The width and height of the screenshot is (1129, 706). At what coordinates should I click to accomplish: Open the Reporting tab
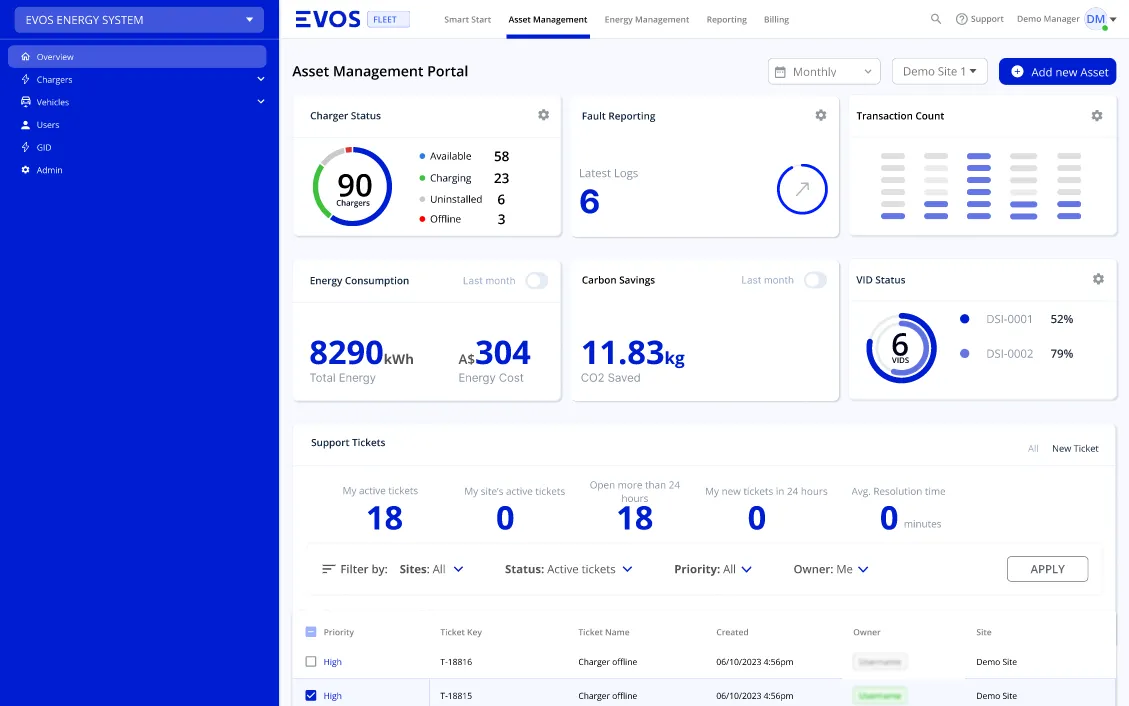pos(726,20)
